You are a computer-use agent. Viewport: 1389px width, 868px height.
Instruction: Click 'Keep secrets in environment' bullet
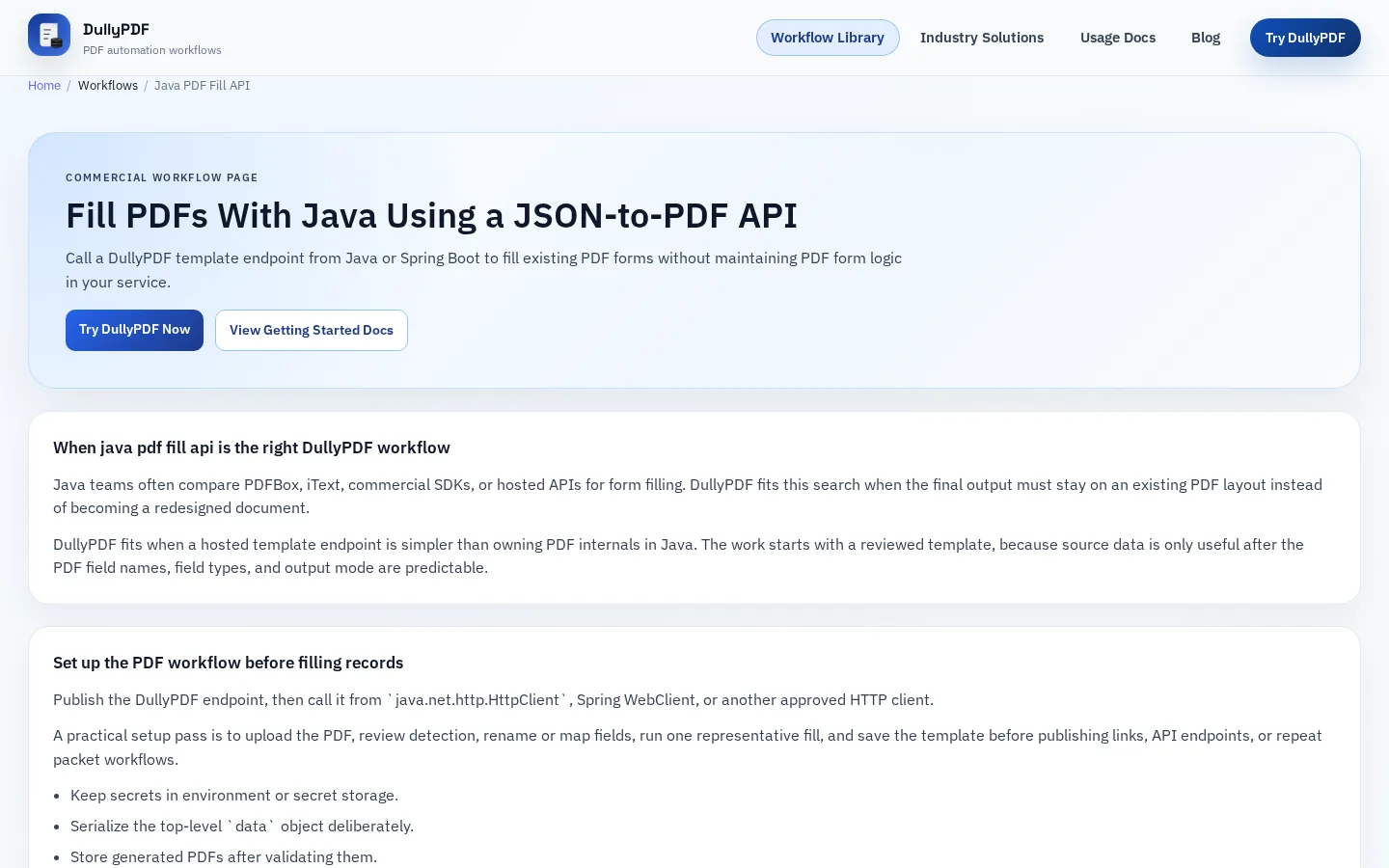tap(234, 796)
